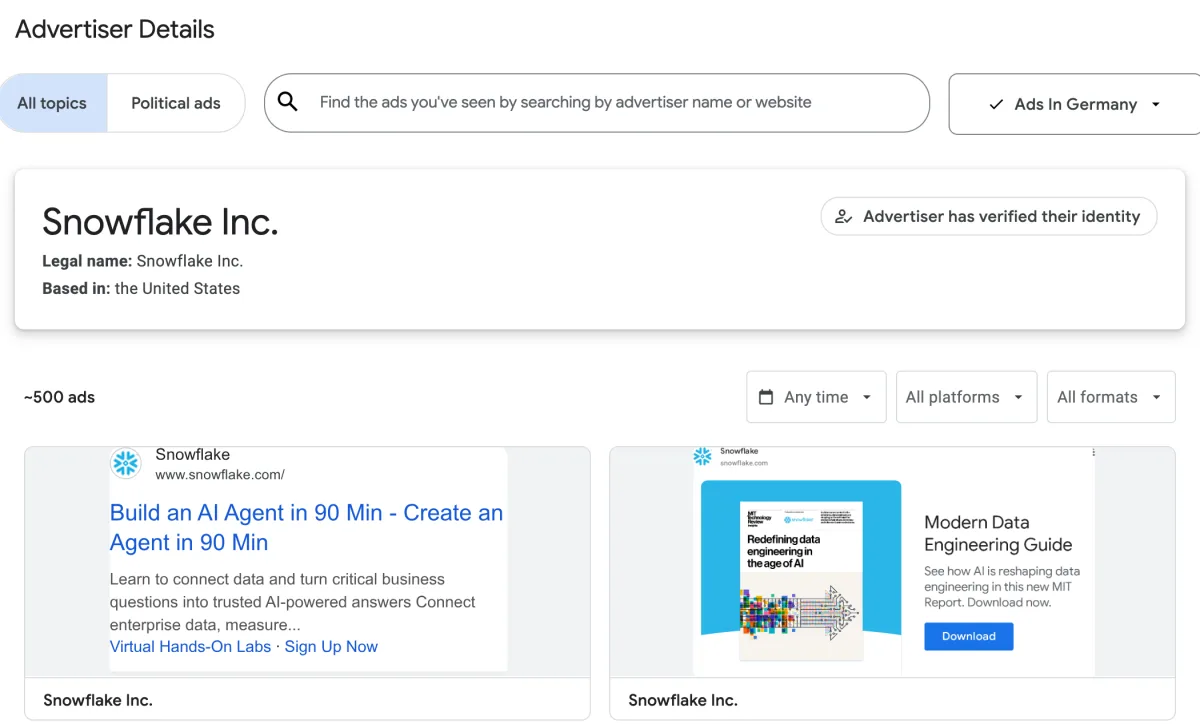Switch to the Political ads tab
1200x728 pixels.
click(176, 103)
